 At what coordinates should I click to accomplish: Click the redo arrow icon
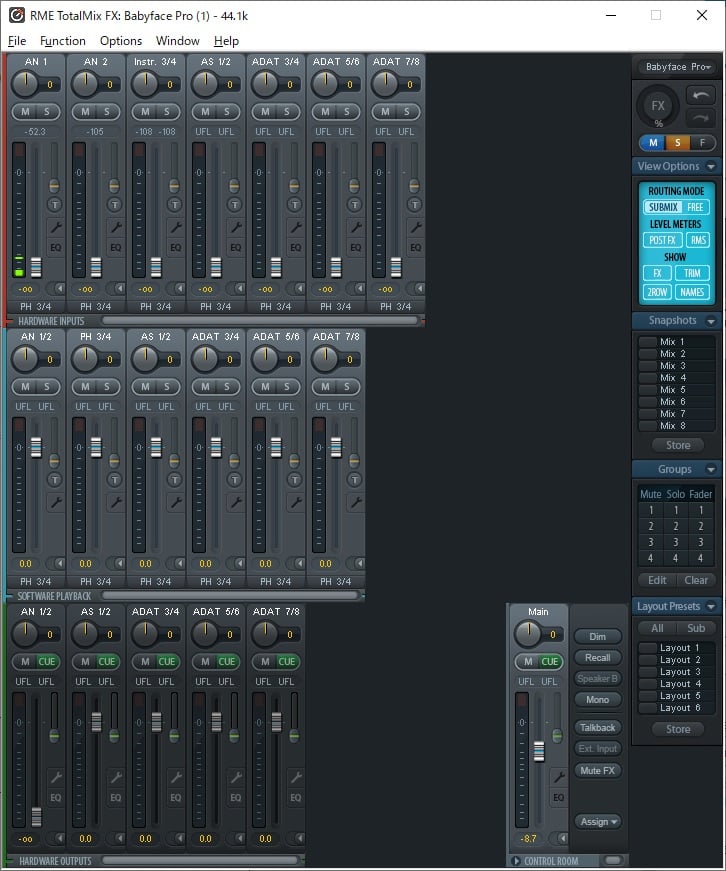[700, 118]
